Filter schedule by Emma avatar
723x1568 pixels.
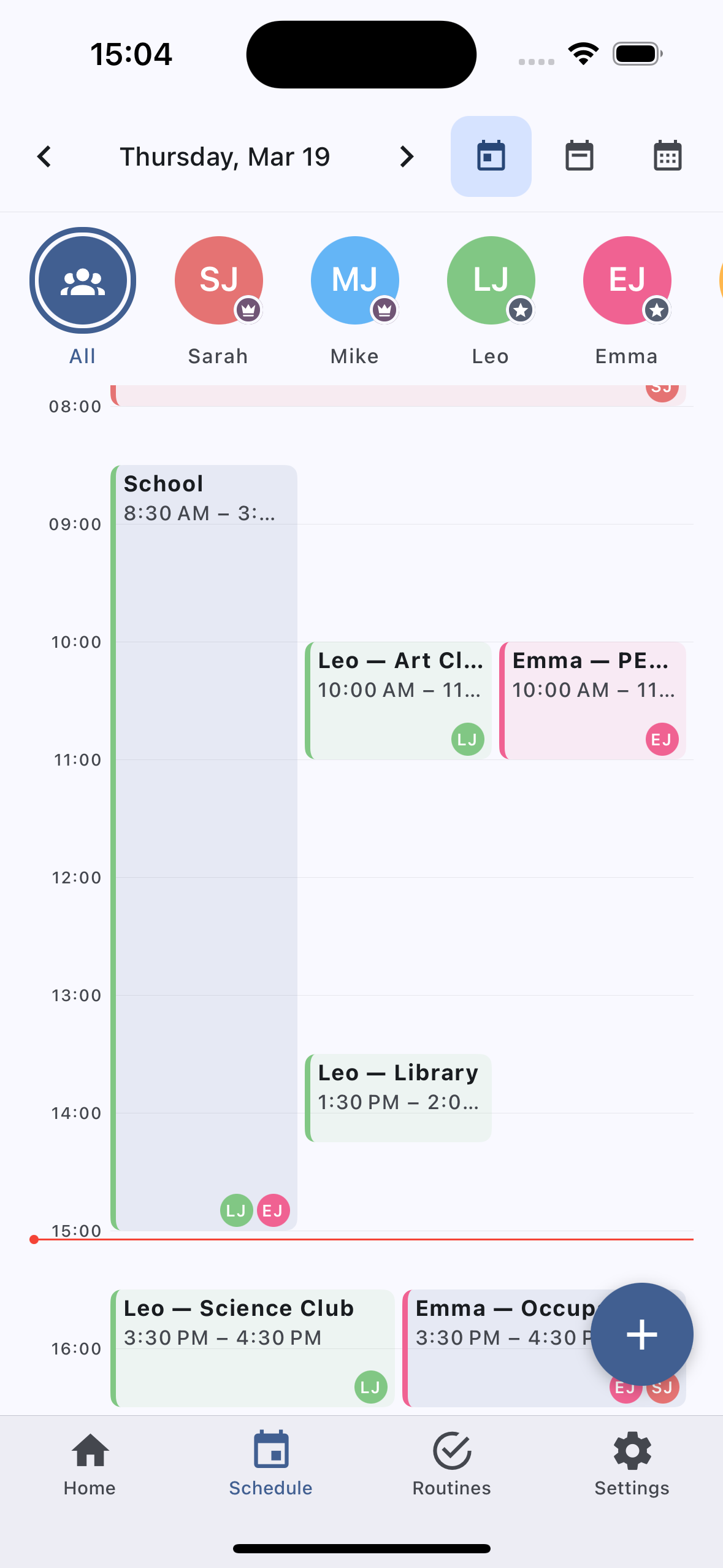coord(627,281)
